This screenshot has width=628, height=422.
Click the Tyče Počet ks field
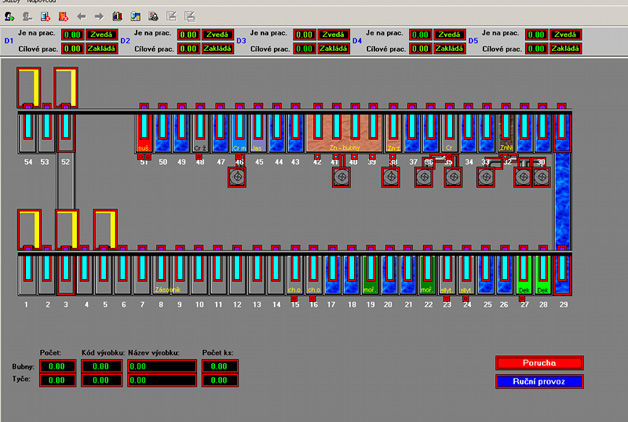[220, 380]
